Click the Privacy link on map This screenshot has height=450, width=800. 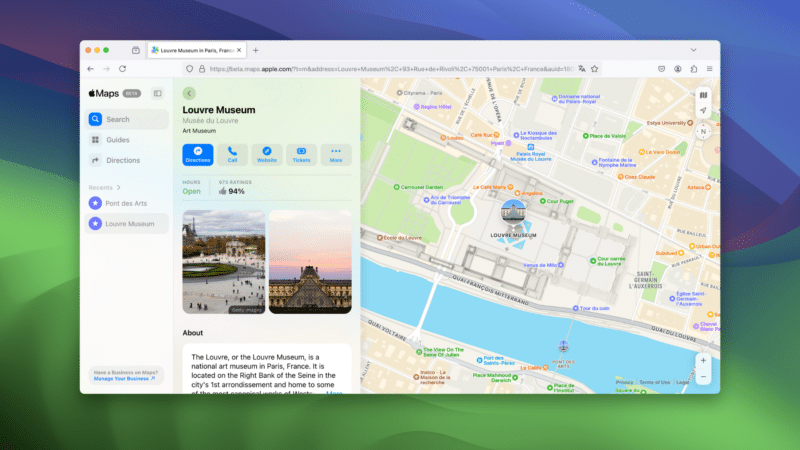(x=624, y=382)
